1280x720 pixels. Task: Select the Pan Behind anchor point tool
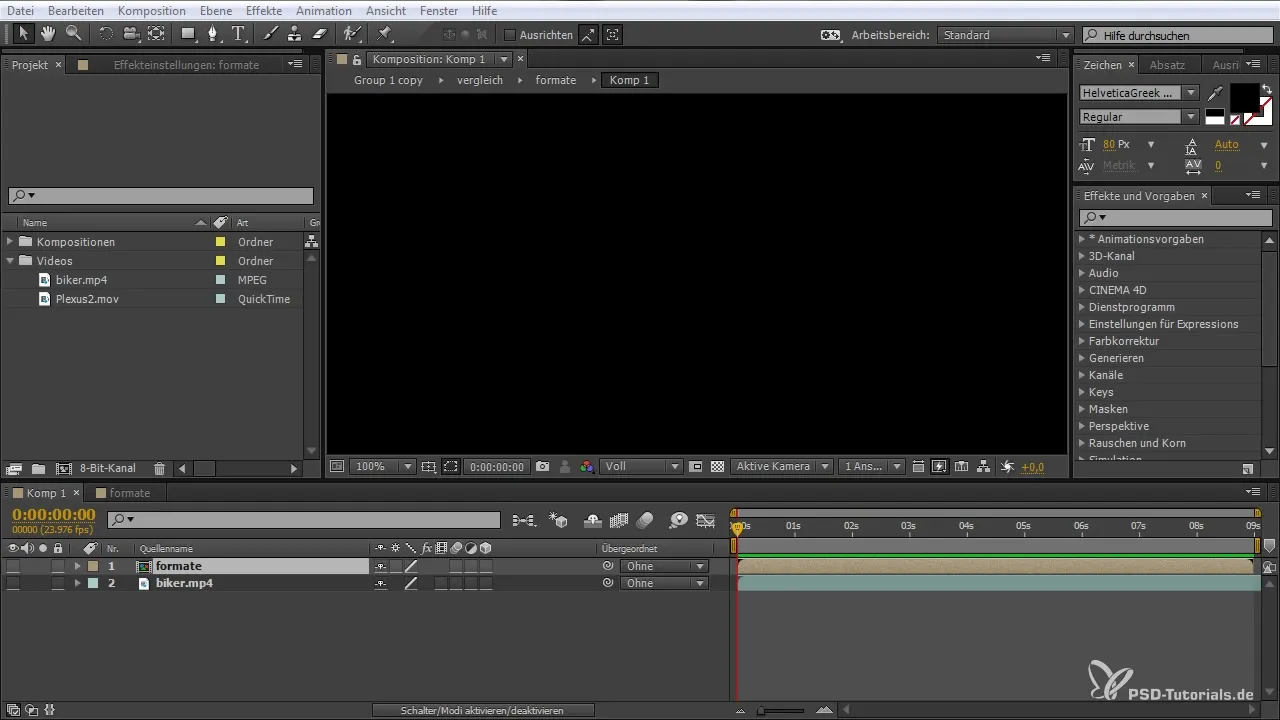pos(156,34)
